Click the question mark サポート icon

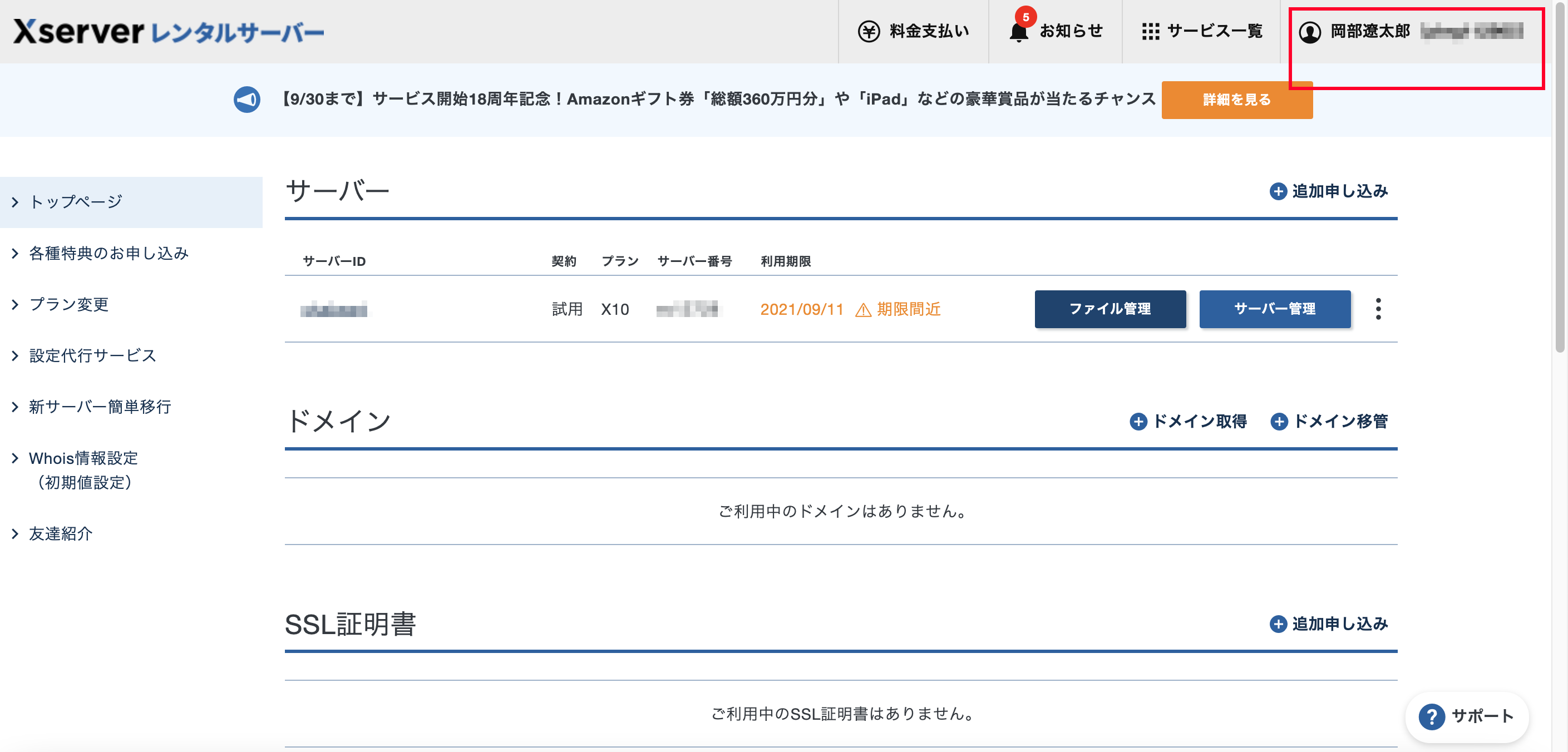click(x=1431, y=716)
